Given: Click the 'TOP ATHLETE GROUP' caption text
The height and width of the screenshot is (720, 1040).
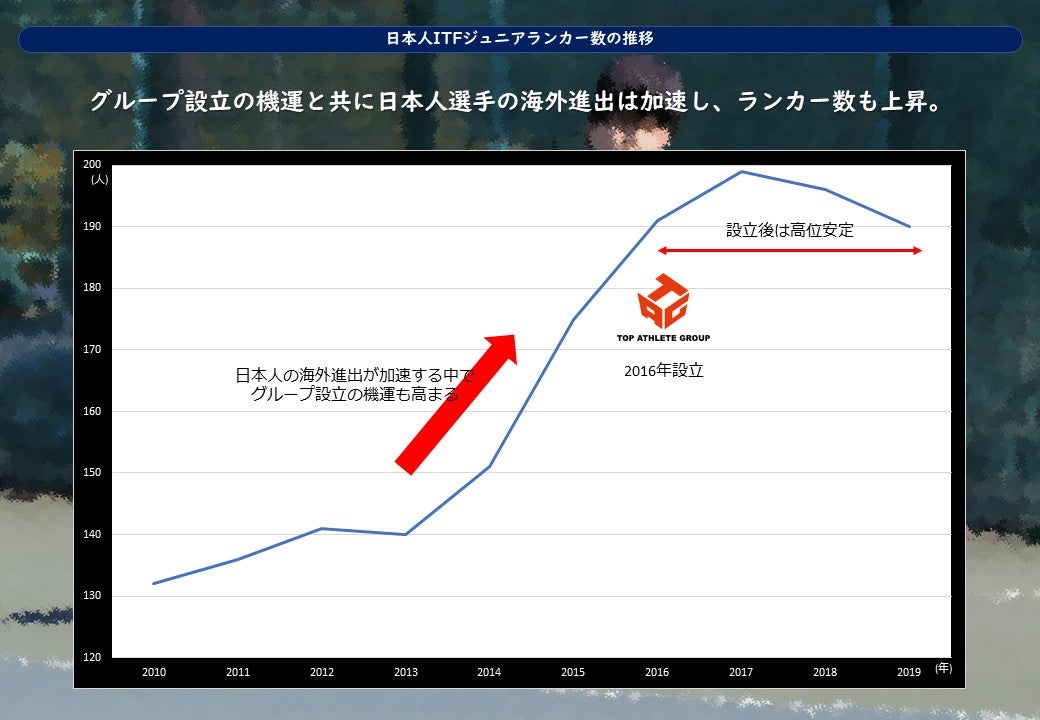Looking at the screenshot, I should (x=663, y=338).
